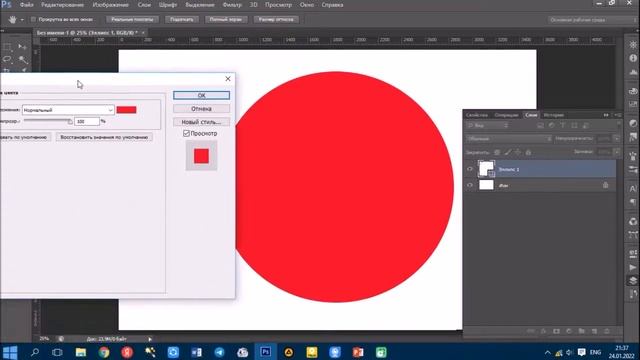Lock all padlock icon in Layers panel
The height and width of the screenshot is (360, 640).
pyautogui.click(x=528, y=152)
